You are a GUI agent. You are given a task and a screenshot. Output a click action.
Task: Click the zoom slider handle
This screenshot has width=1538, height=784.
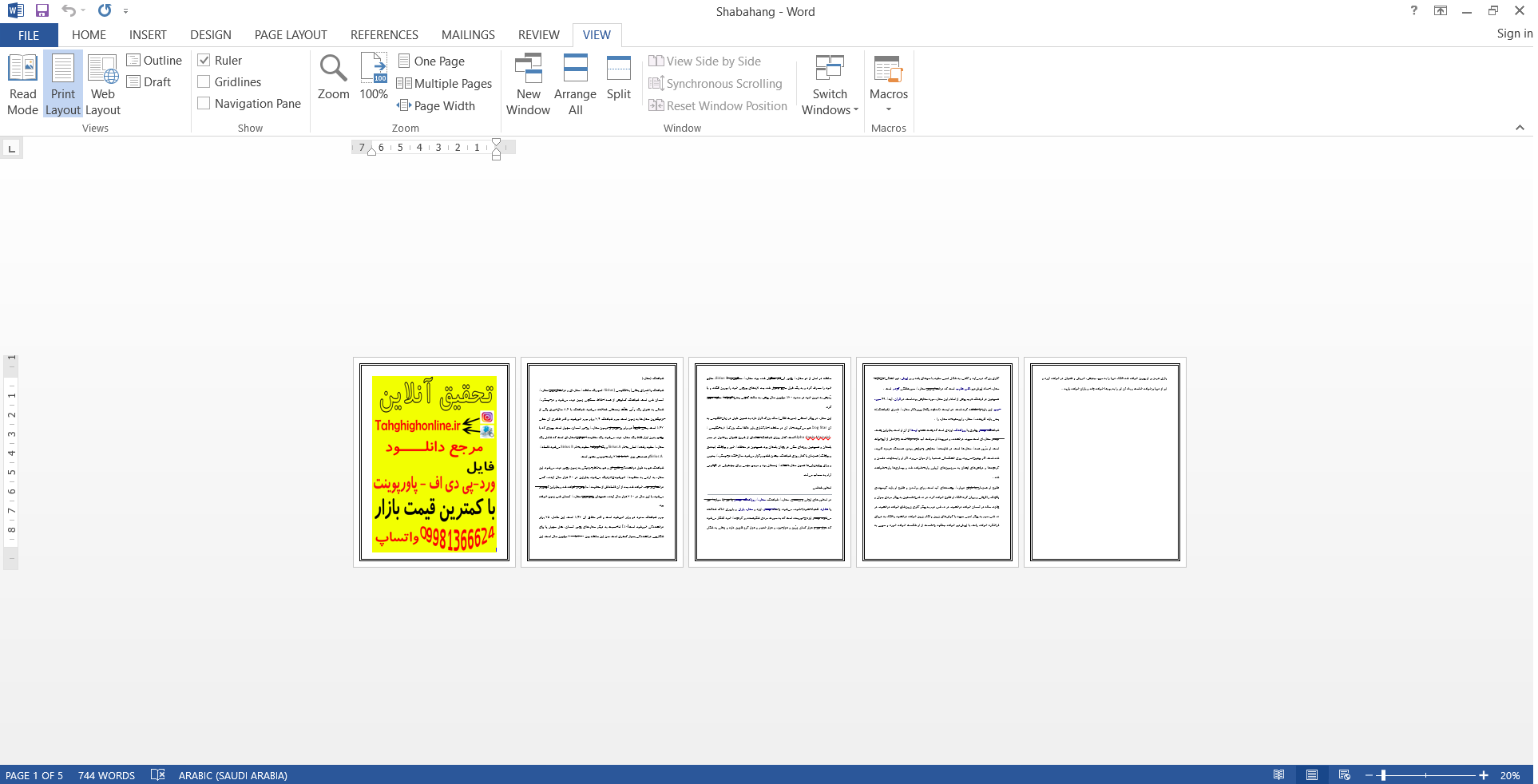tap(1383, 775)
